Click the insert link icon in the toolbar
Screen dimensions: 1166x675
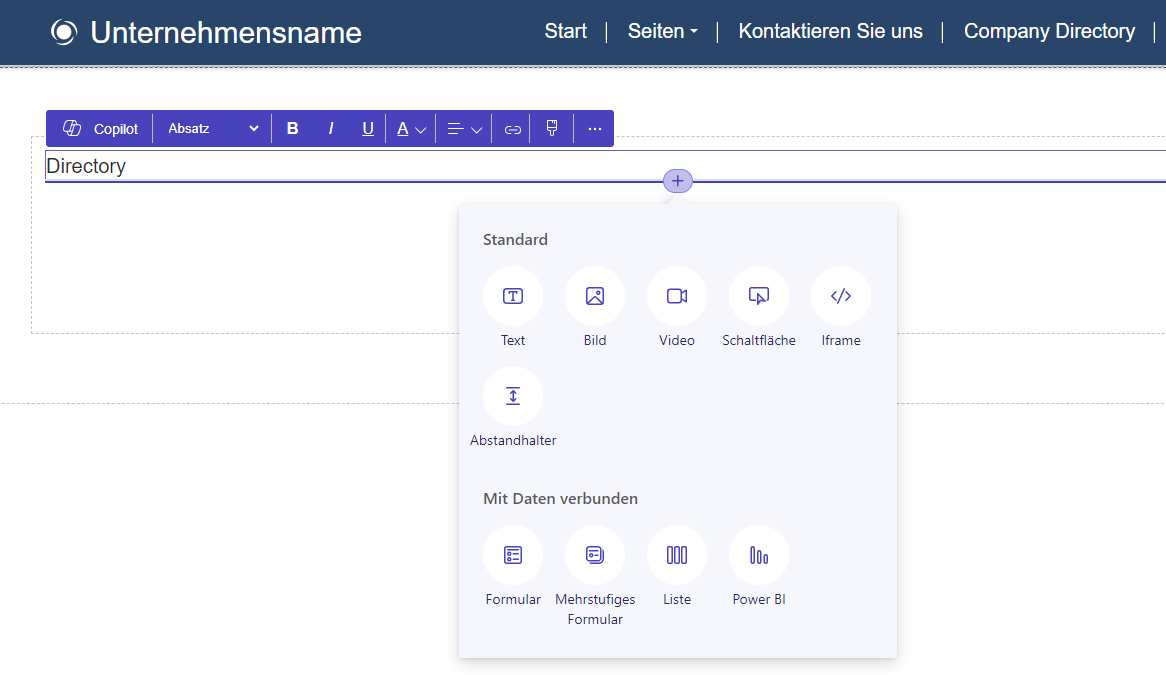511,128
